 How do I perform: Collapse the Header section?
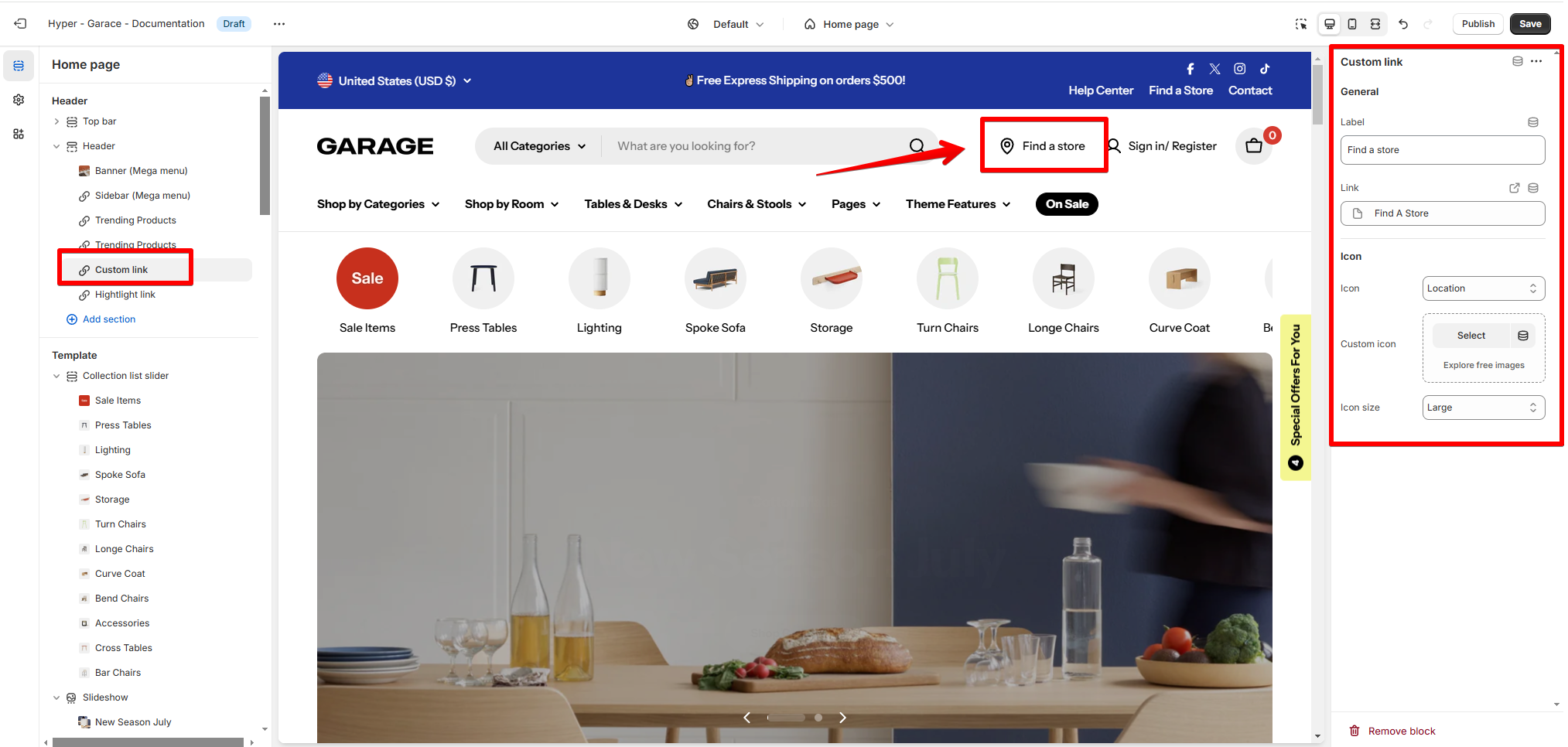[x=56, y=146]
